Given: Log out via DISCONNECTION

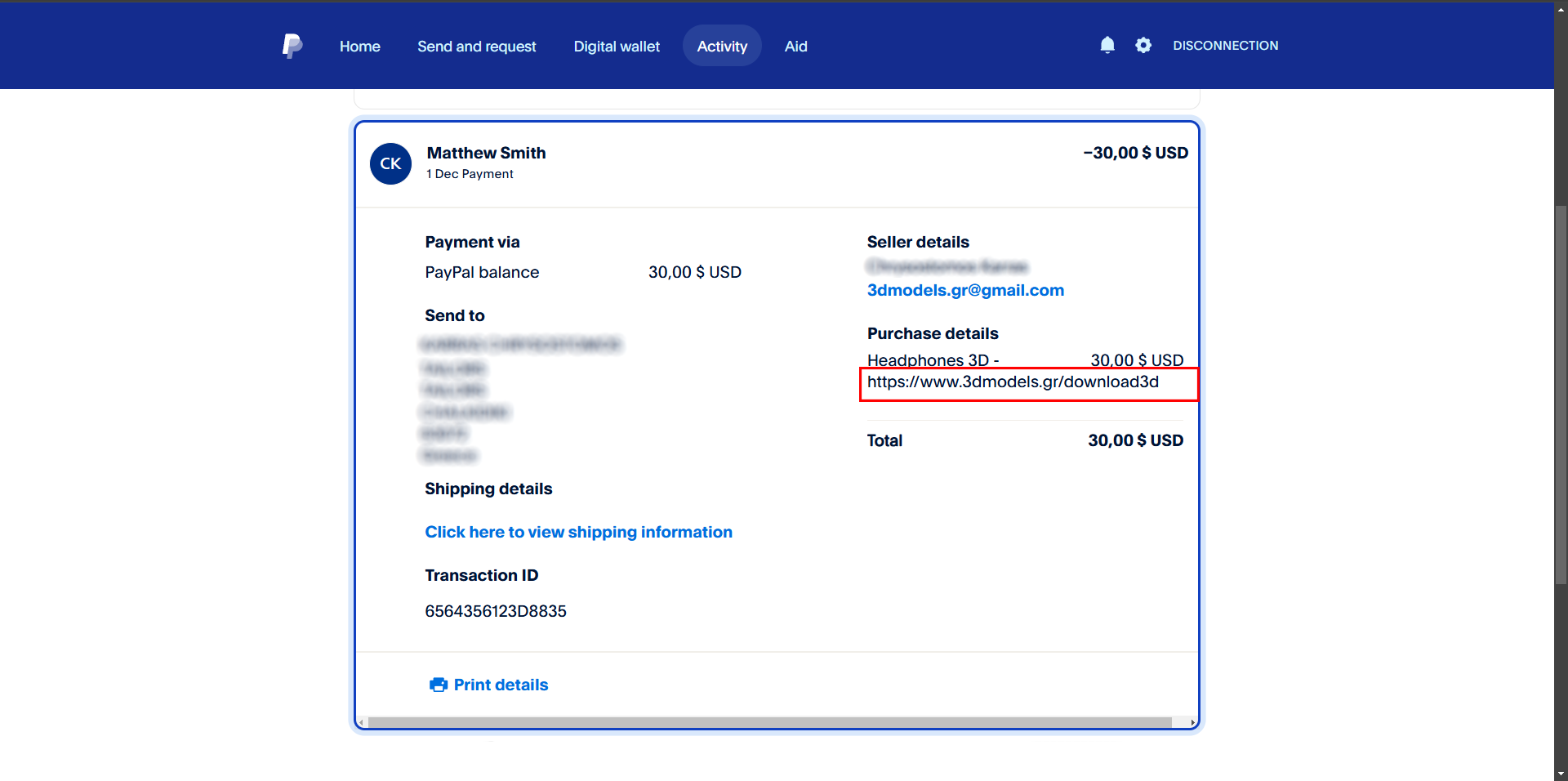Looking at the screenshot, I should [x=1225, y=46].
